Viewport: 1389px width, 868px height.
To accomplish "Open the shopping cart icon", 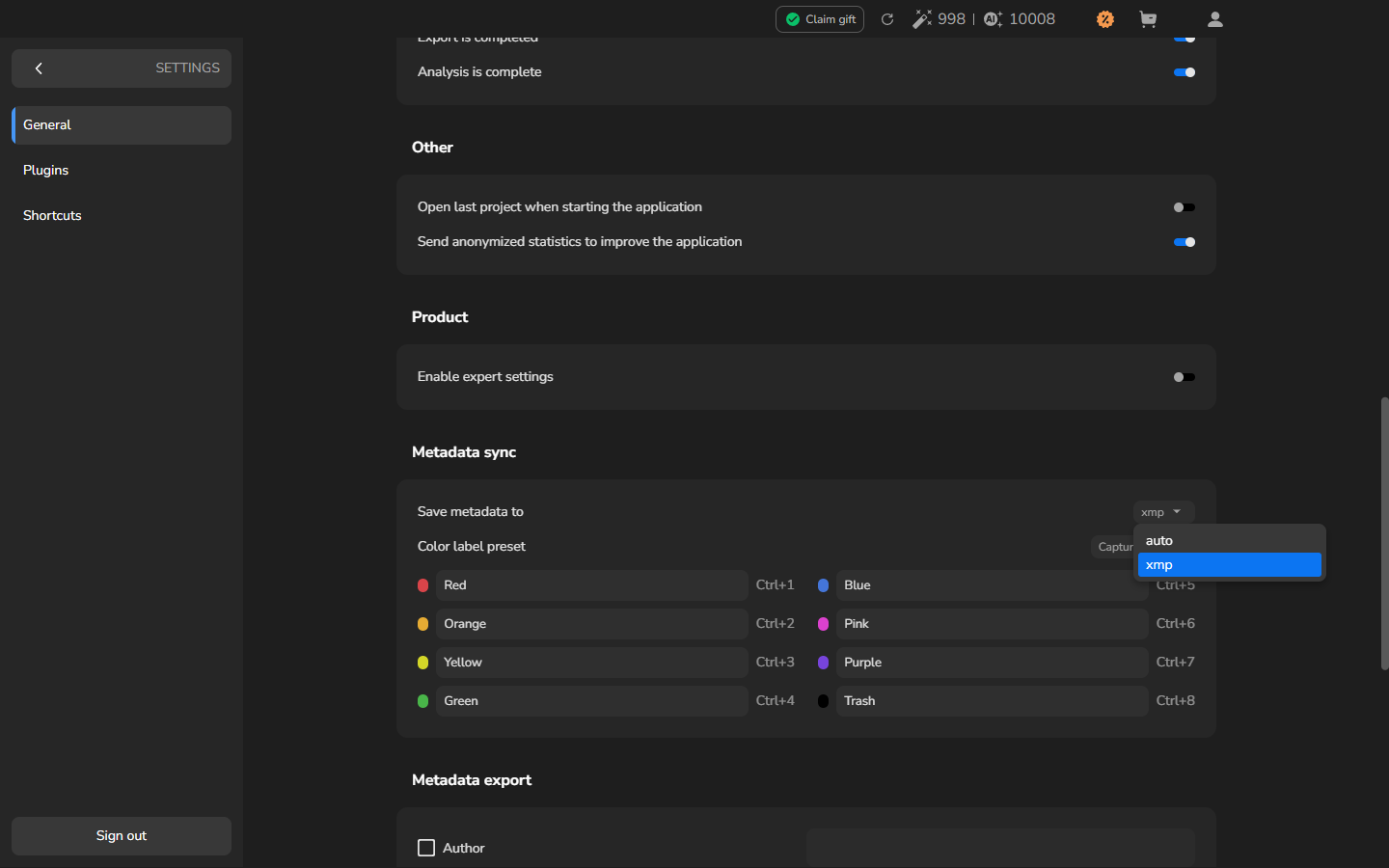I will tap(1148, 19).
